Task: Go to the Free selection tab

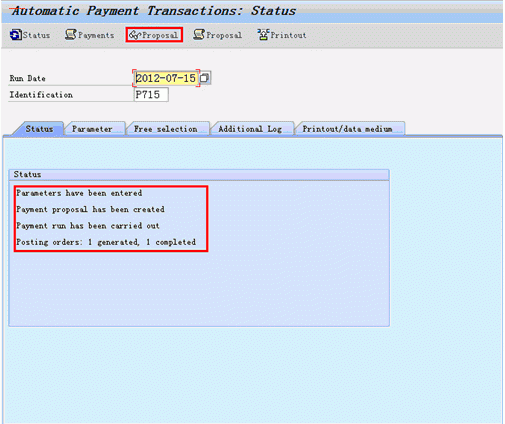Action: 165,129
